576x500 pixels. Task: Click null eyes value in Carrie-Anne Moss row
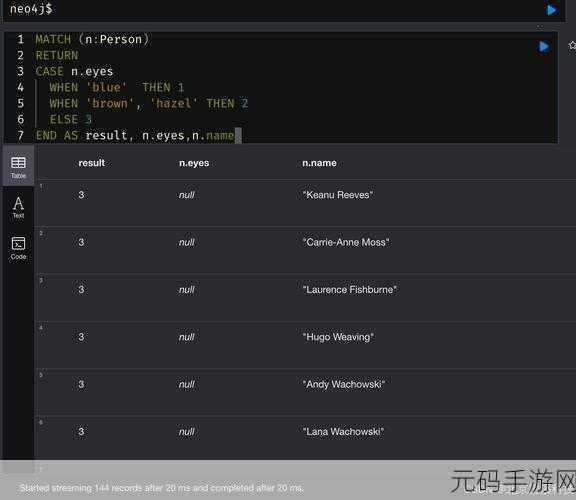[187, 242]
